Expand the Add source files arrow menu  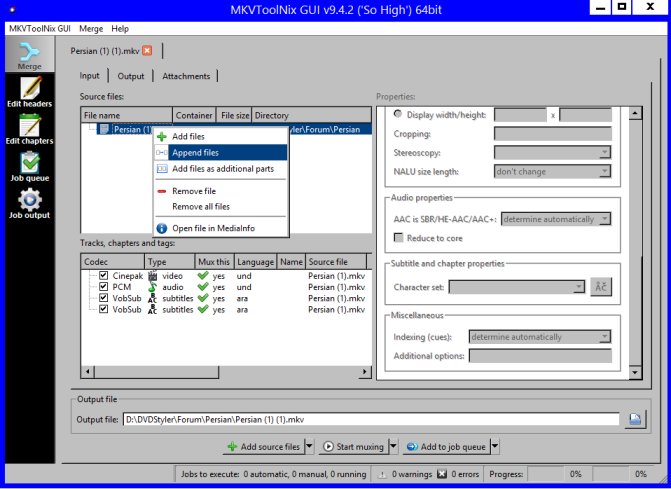(x=309, y=446)
